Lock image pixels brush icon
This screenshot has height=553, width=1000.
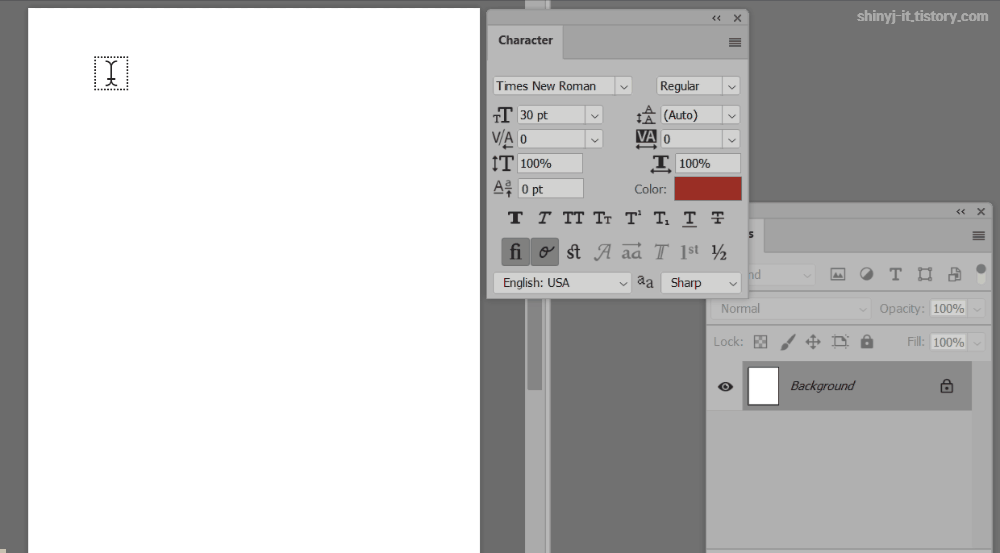(x=788, y=342)
